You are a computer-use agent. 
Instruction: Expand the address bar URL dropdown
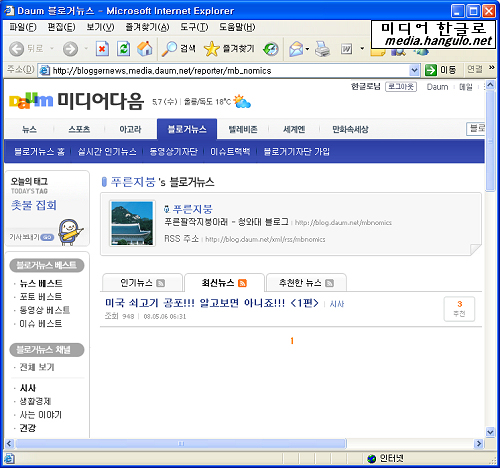[414, 70]
